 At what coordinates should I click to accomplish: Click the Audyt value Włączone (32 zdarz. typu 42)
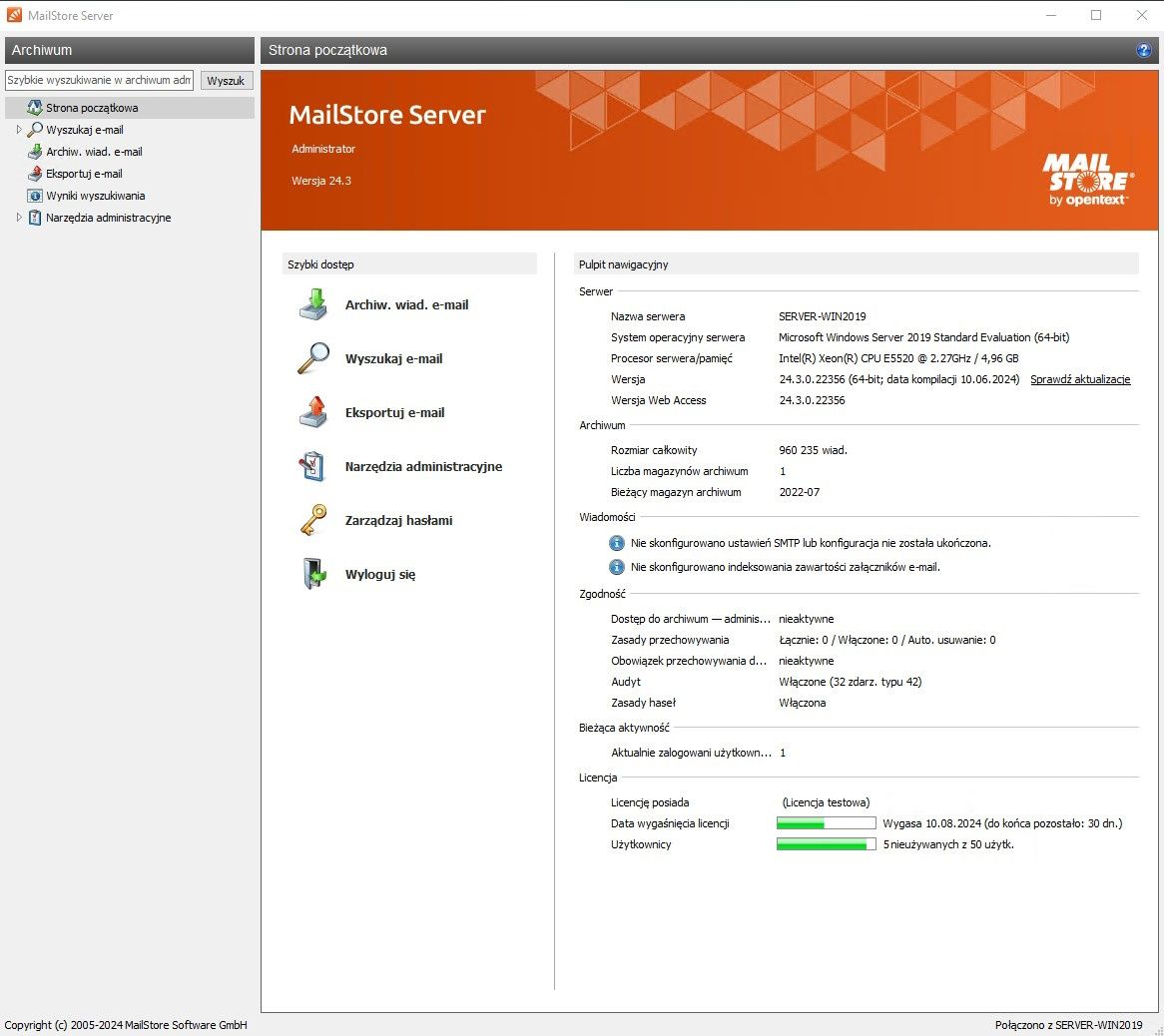(x=850, y=682)
